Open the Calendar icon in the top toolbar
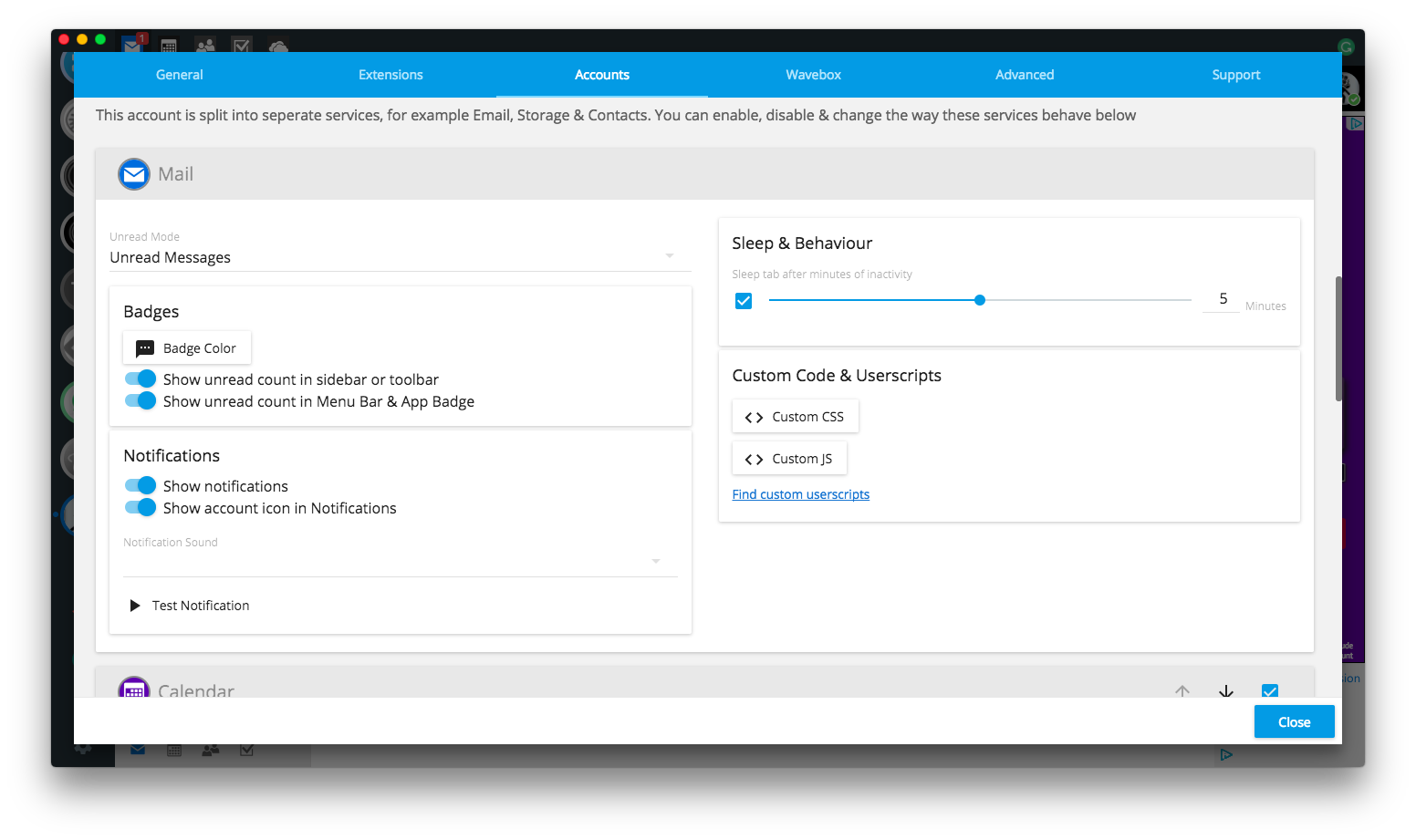 click(x=169, y=45)
